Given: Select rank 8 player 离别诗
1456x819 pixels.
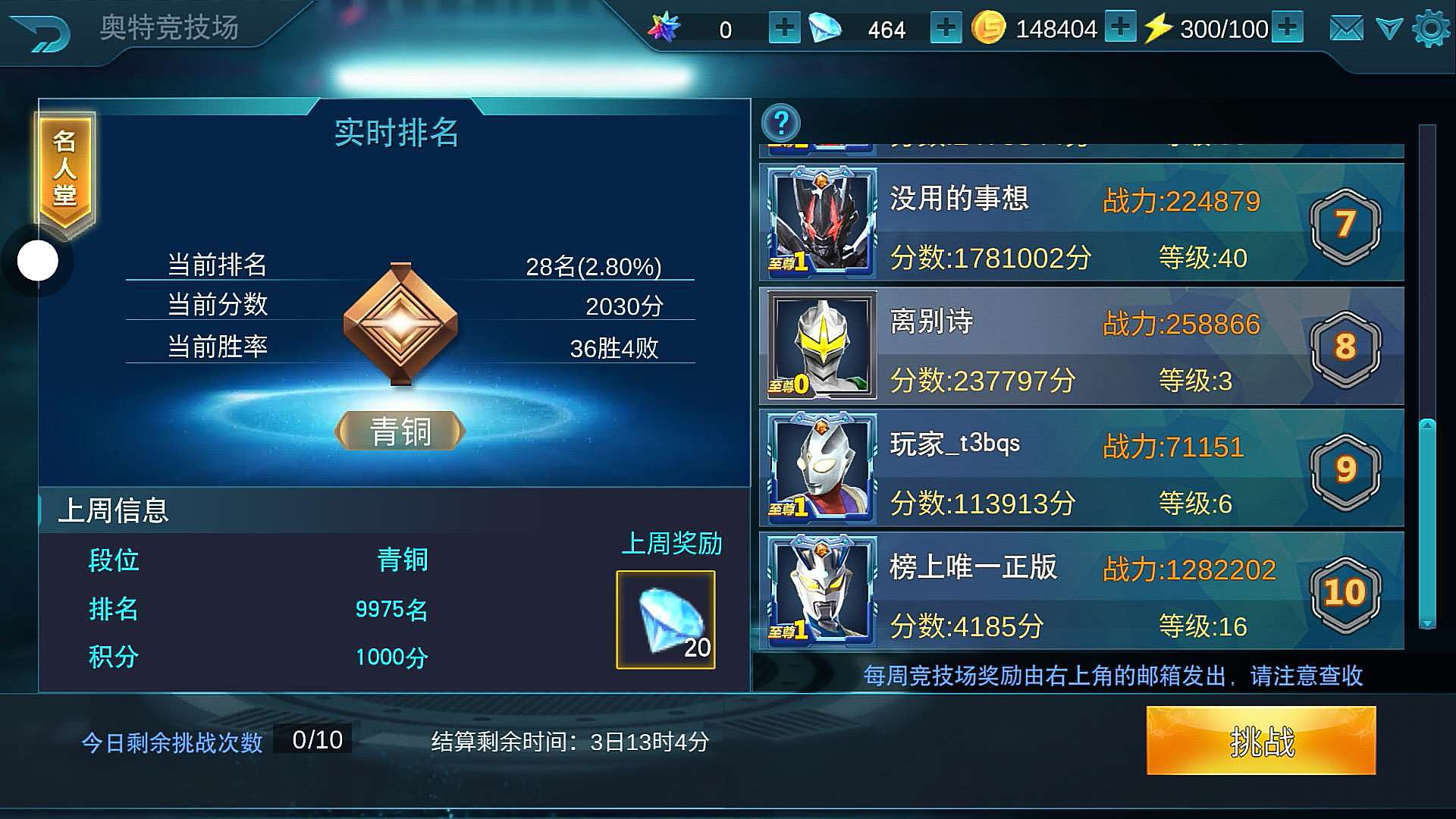Looking at the screenshot, I should [1081, 346].
